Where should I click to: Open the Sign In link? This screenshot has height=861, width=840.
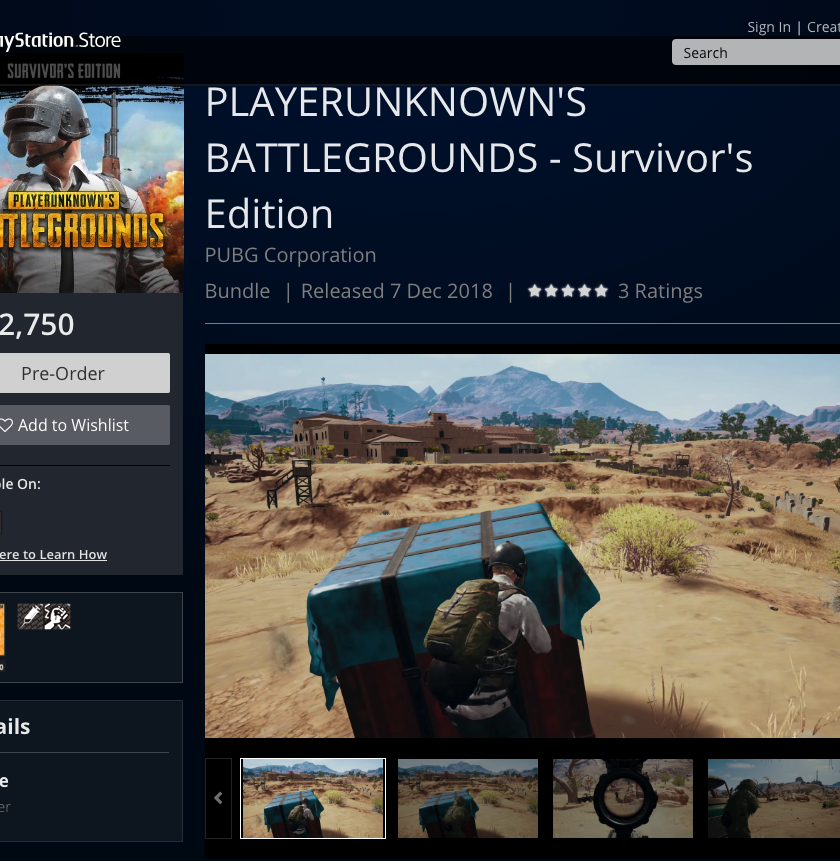768,27
